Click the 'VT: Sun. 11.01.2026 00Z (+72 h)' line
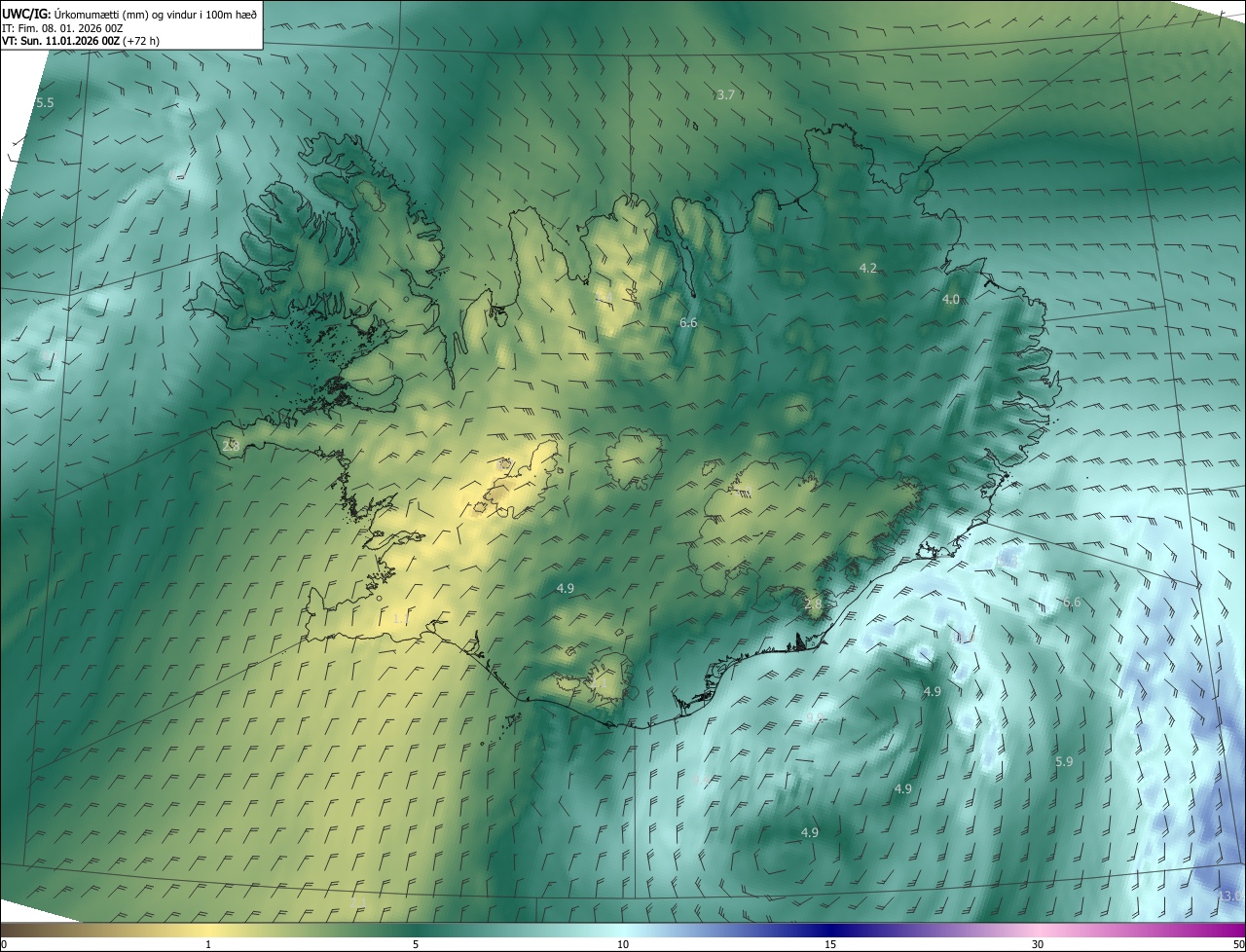 pyautogui.click(x=81, y=41)
